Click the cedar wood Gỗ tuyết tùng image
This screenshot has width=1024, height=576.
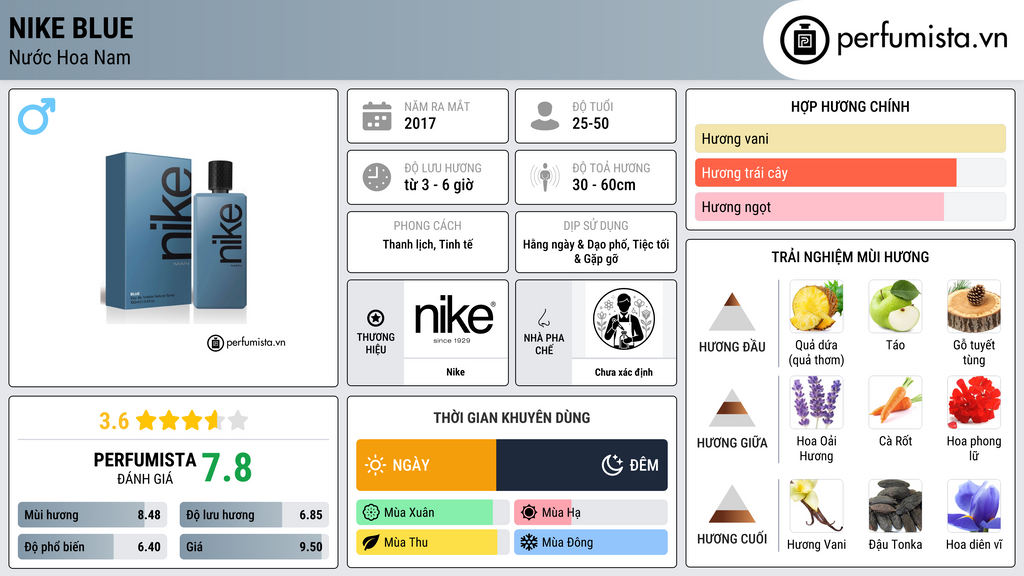tap(974, 306)
